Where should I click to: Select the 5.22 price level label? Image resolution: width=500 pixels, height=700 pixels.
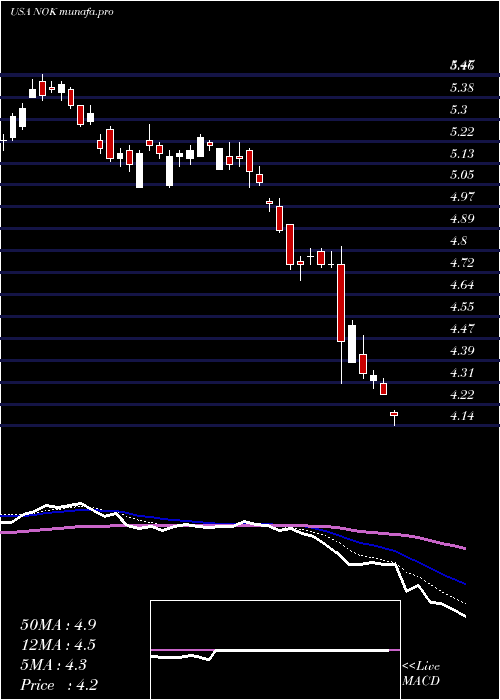(x=462, y=131)
